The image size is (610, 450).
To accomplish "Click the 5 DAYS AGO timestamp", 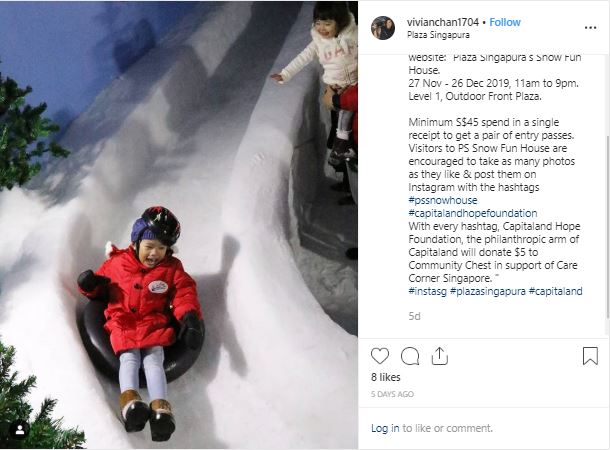I will coord(392,394).
